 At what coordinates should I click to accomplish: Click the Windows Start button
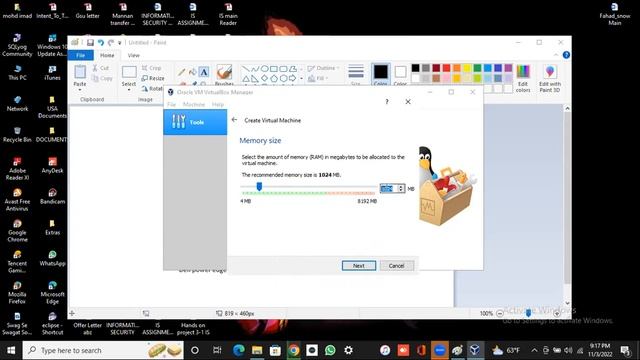pyautogui.click(x=11, y=350)
